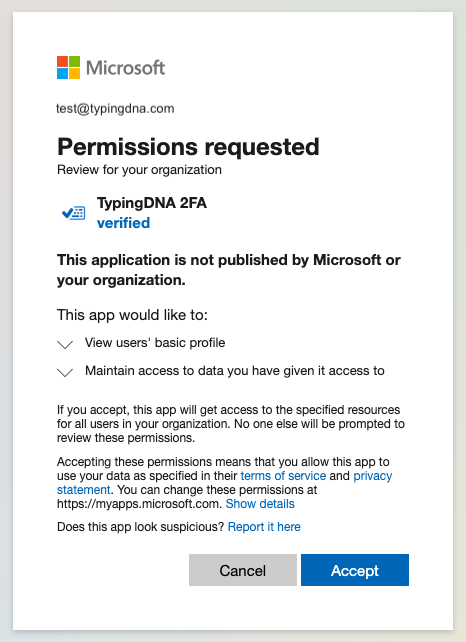Click the not published by Microsoft warning
Screen dimensions: 466x642
tap(228, 270)
